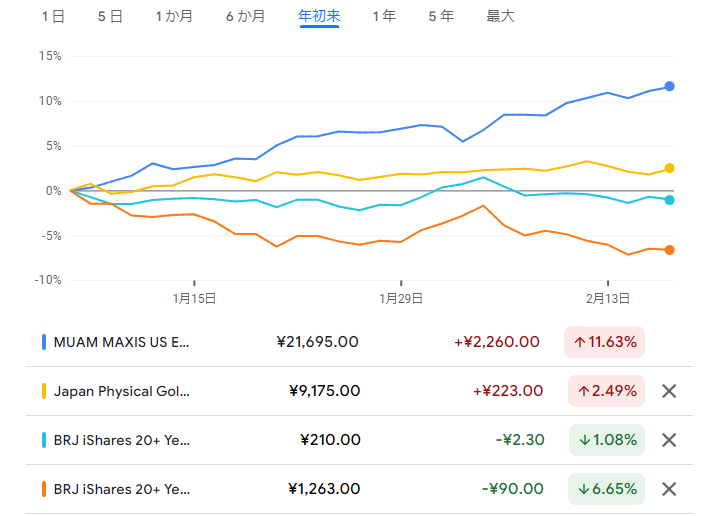Screen dimensions: 713x516
Task: Click the orange line endpoint dot
Action: tap(669, 250)
